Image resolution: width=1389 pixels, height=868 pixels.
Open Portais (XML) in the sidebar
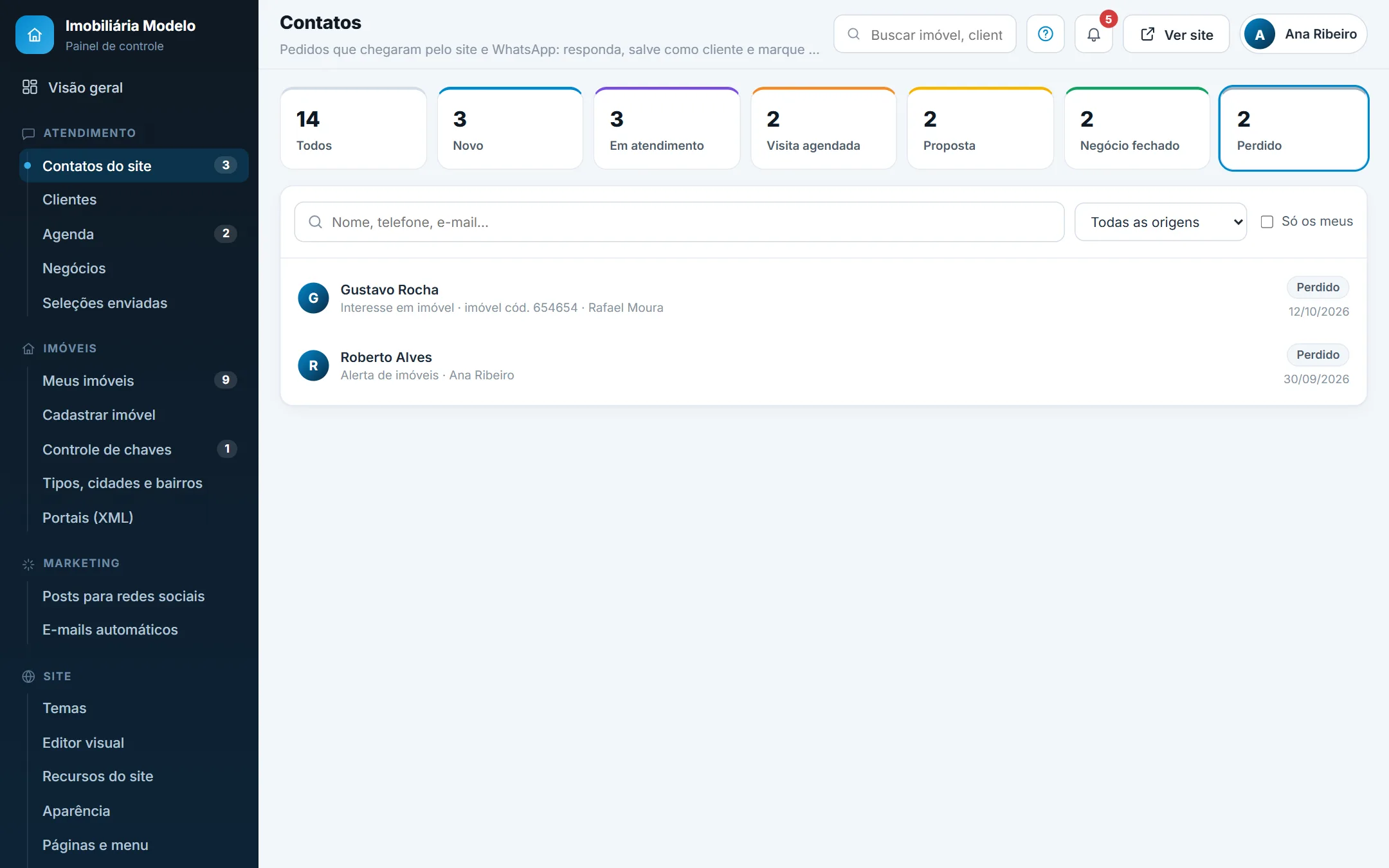click(x=134, y=518)
